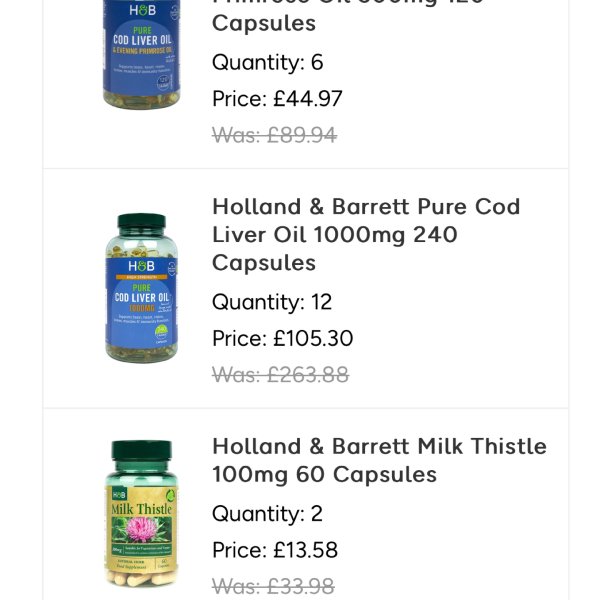This screenshot has width=600, height=600.
Task: Click the 'Quantity: 12' text
Action: (272, 302)
